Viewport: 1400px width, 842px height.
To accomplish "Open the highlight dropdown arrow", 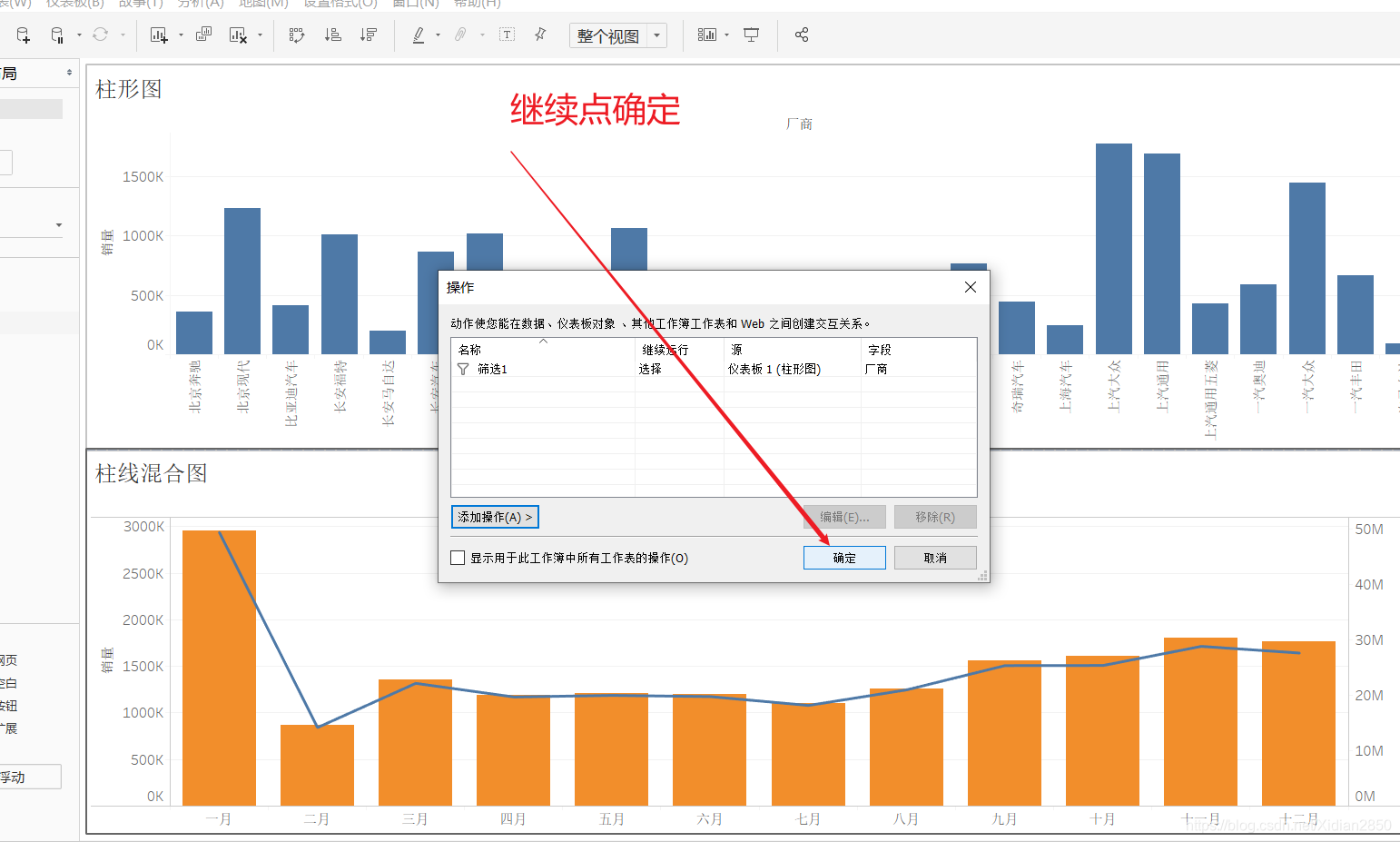I will pos(438,35).
